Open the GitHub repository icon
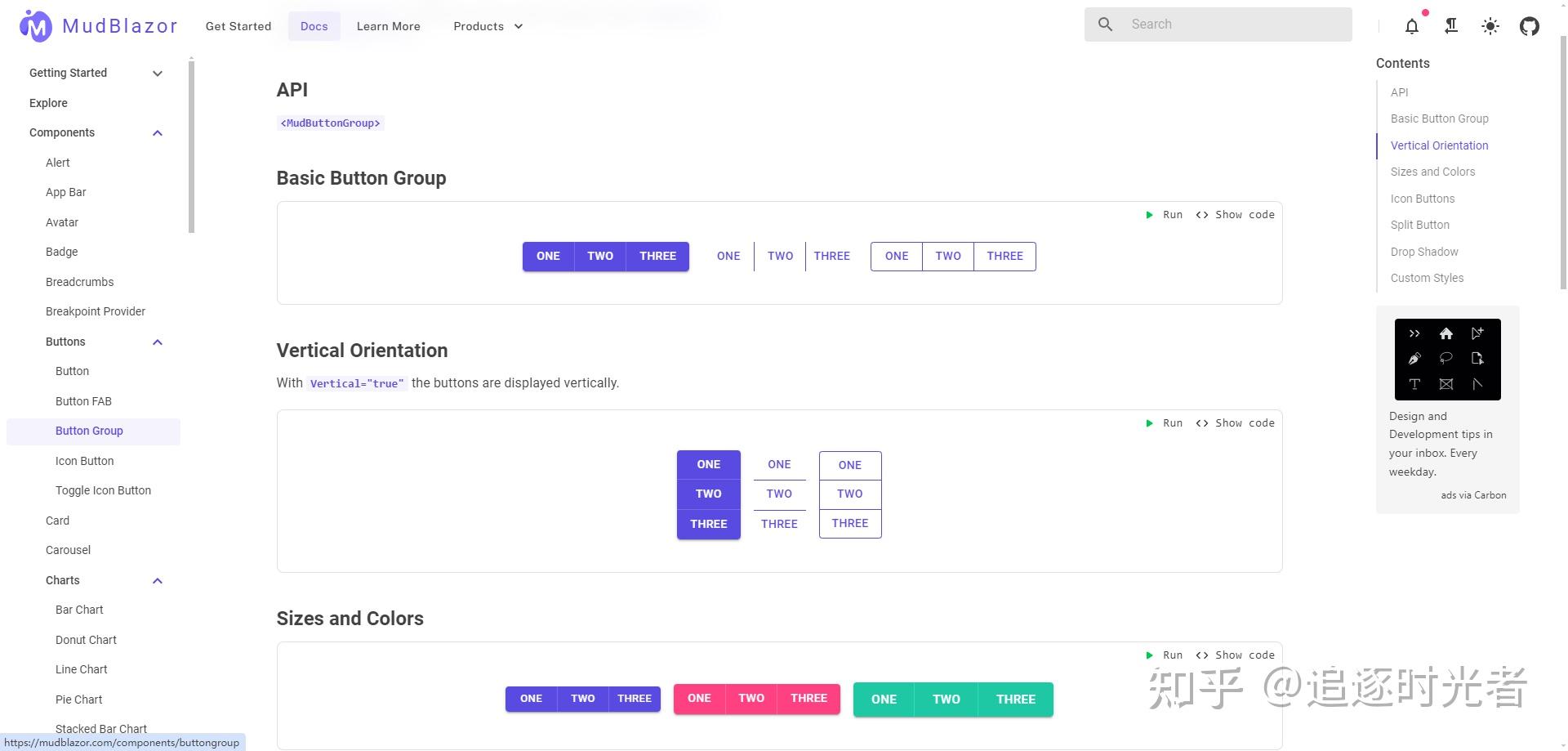The height and width of the screenshot is (751, 1568). tap(1530, 26)
